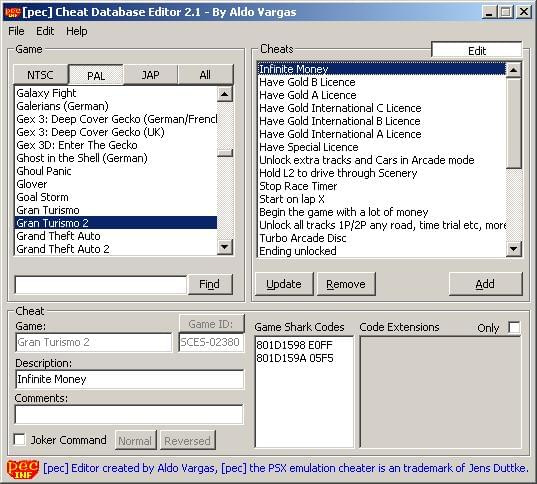
Task: Remove the selected cheat
Action: click(x=346, y=284)
